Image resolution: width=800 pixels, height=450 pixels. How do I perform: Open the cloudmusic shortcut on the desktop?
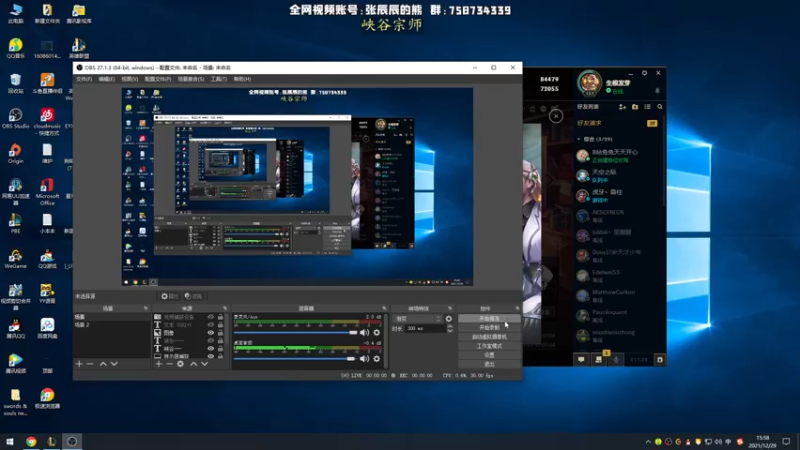click(x=47, y=122)
